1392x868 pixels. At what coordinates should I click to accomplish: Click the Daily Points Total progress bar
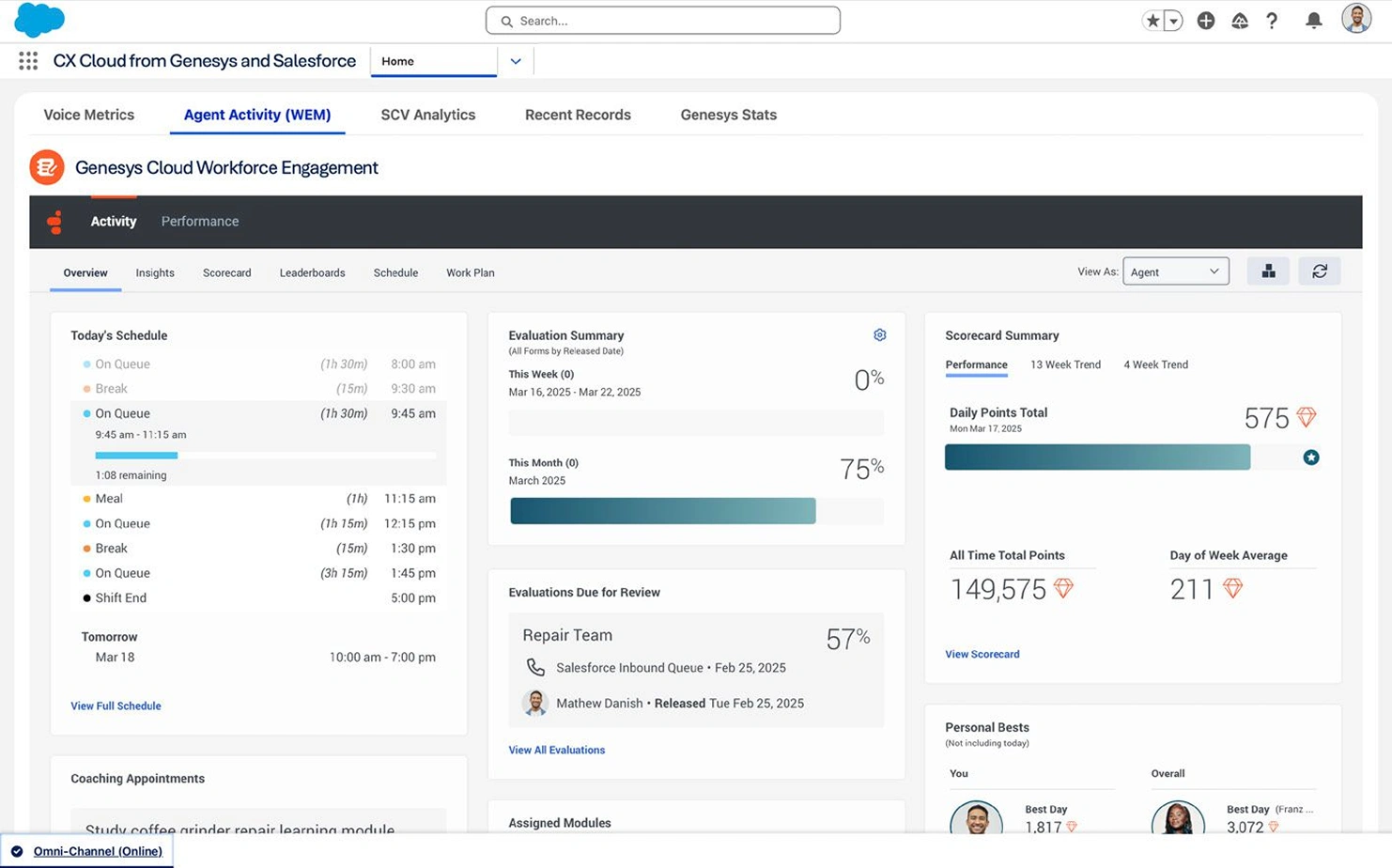[1133, 457]
